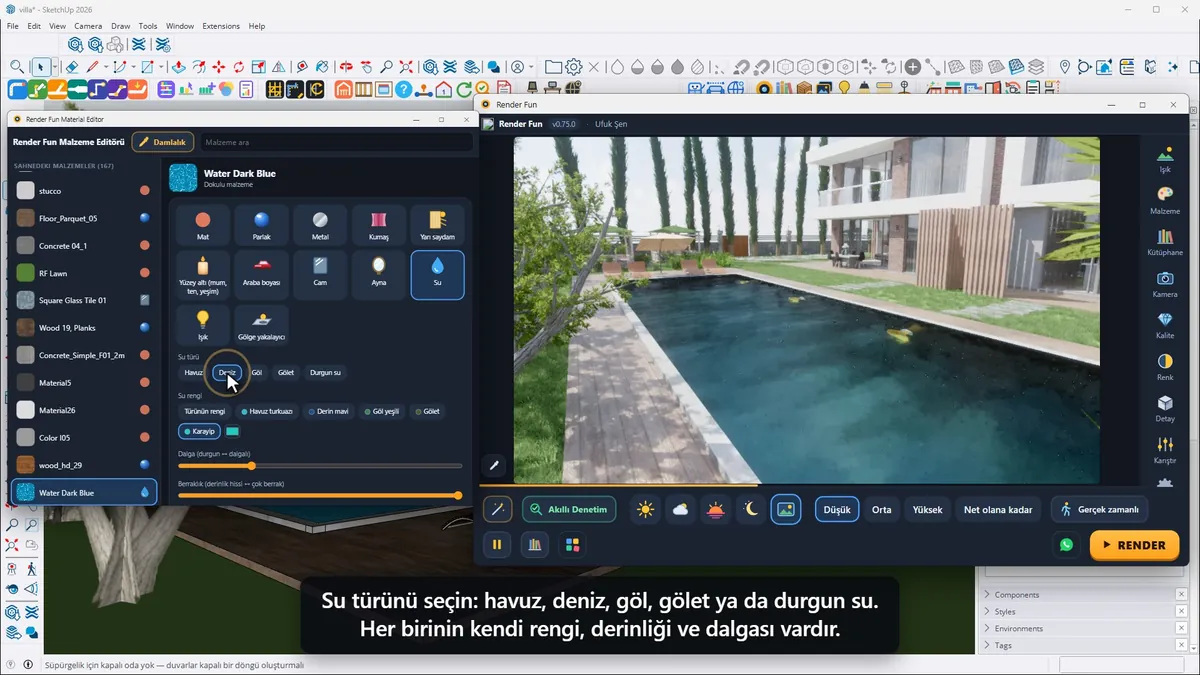1200x675 pixels.
Task: Set water type to Göl
Action: coord(257,372)
